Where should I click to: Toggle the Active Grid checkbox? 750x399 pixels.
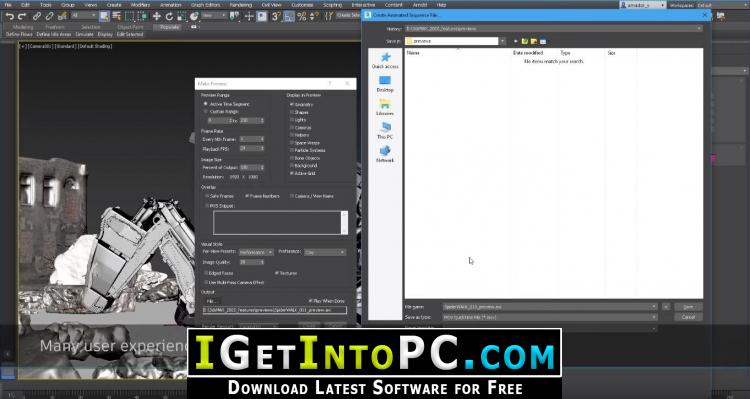(x=292, y=173)
